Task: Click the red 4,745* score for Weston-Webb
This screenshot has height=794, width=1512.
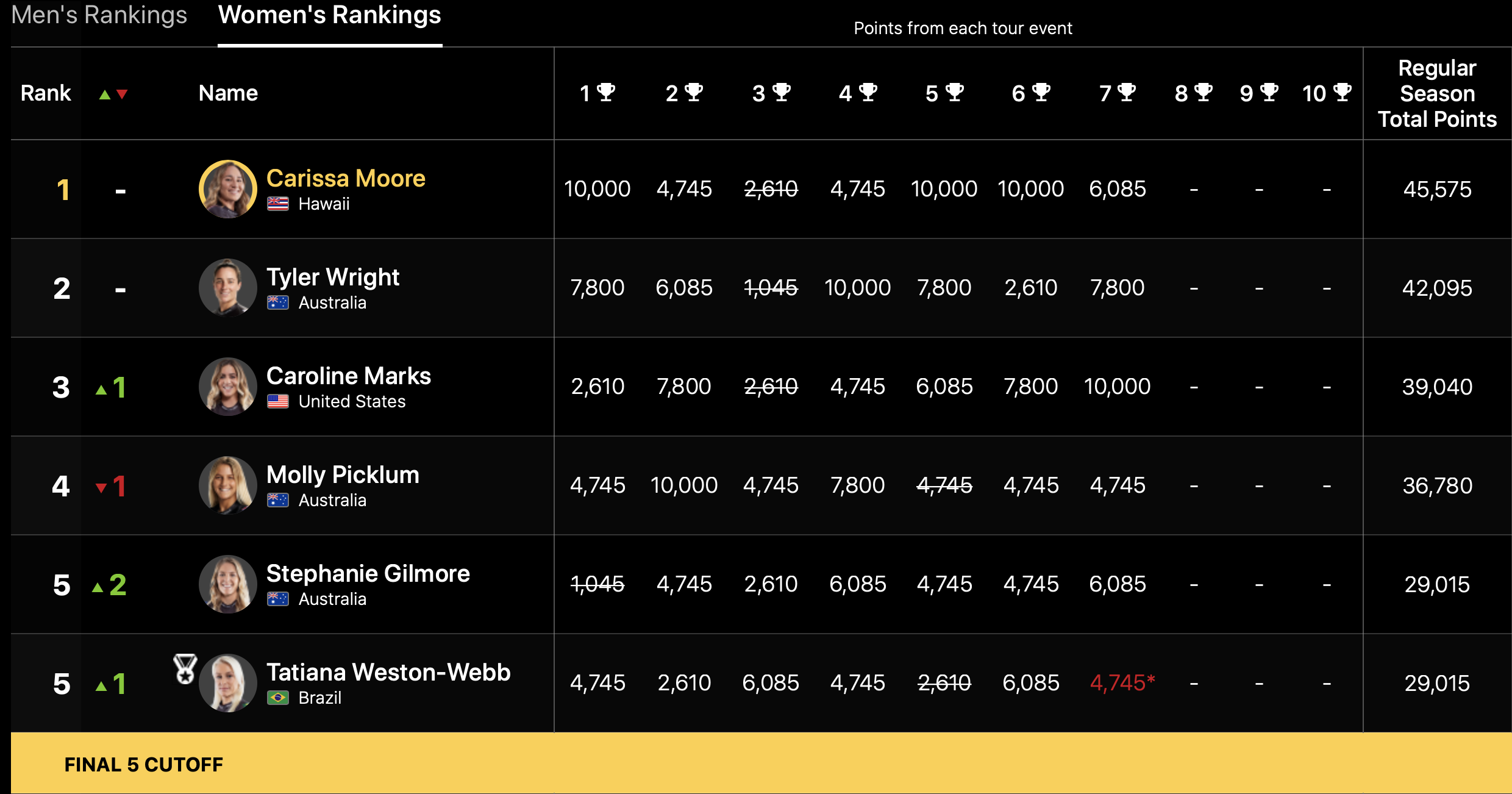Action: (1122, 683)
